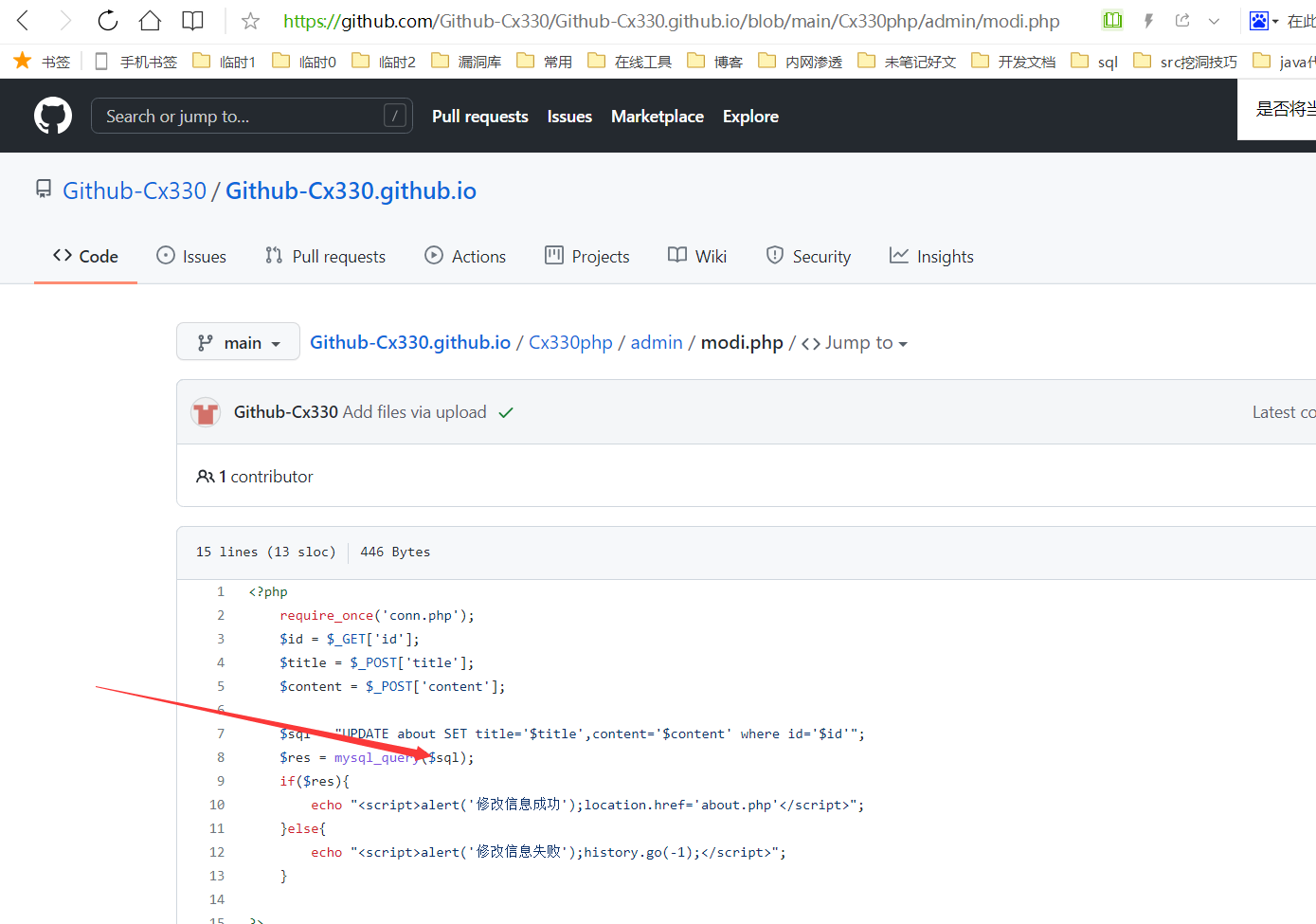
Task: Click the Github-Cx330 avatar thumbnail
Action: pyautogui.click(x=206, y=412)
